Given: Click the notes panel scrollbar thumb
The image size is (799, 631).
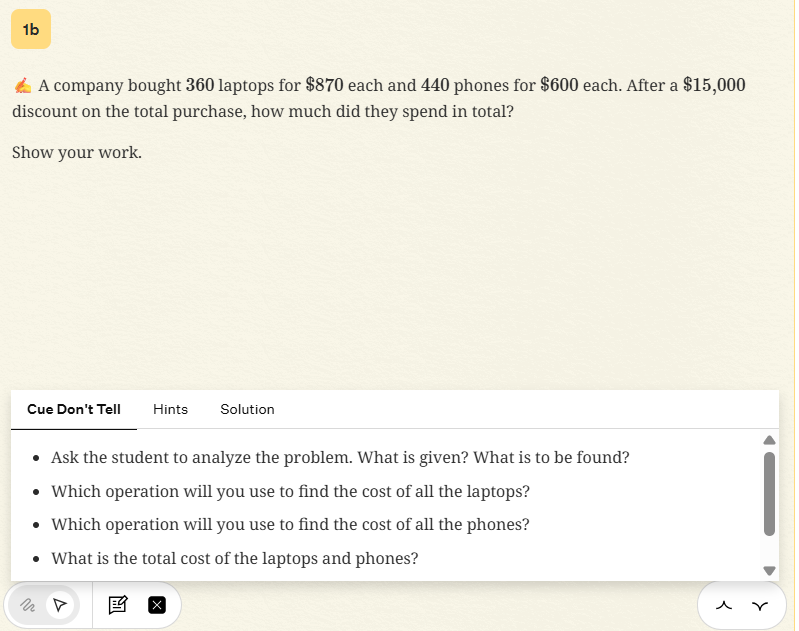Looking at the screenshot, I should 769,493.
